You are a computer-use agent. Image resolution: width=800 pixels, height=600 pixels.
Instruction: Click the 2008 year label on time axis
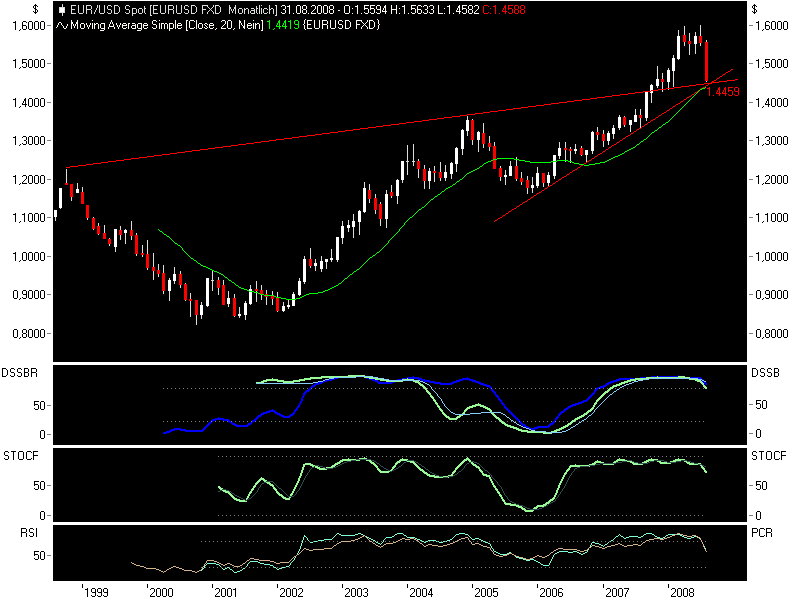(682, 592)
